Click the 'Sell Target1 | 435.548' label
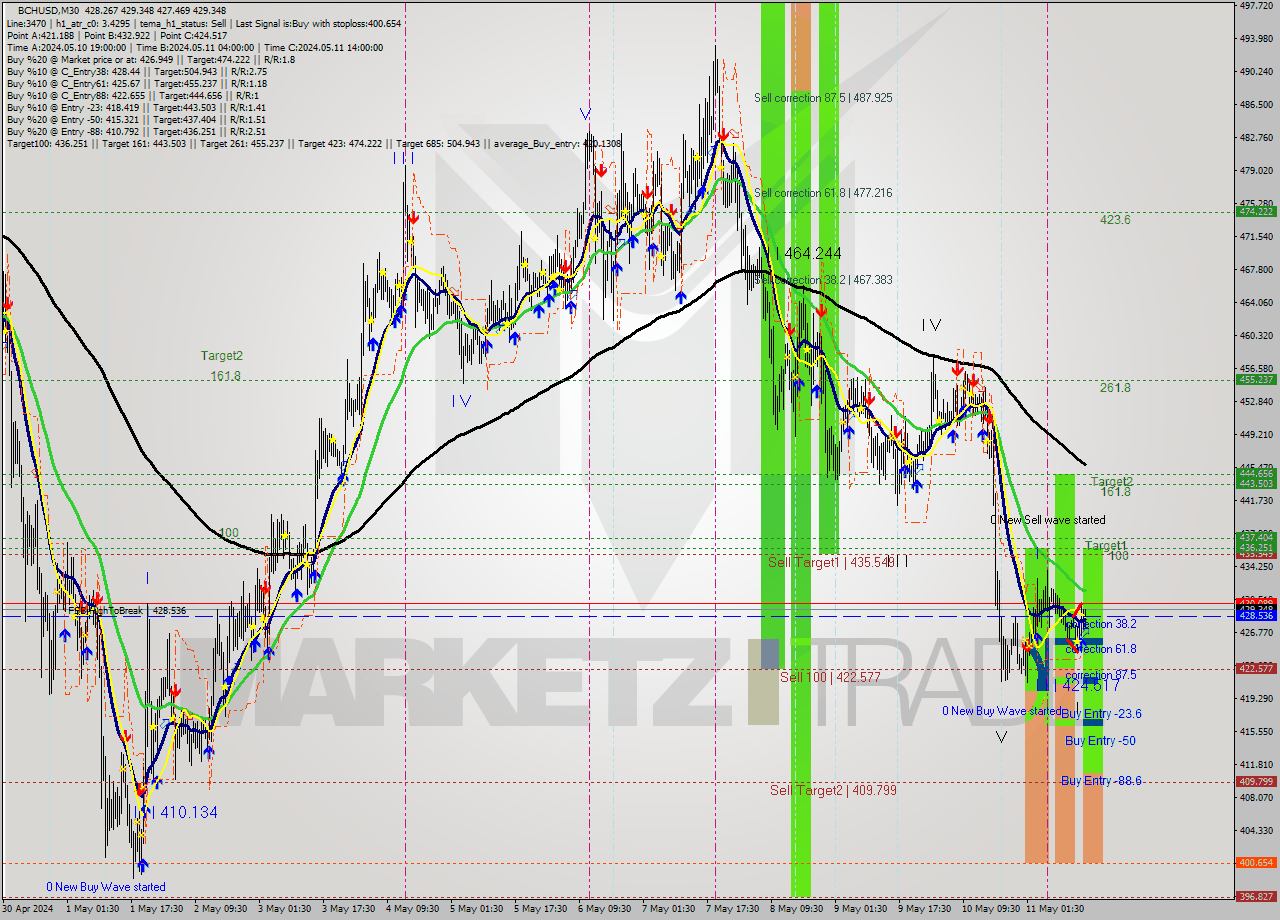Viewport: 1280px width, 920px height. point(830,563)
